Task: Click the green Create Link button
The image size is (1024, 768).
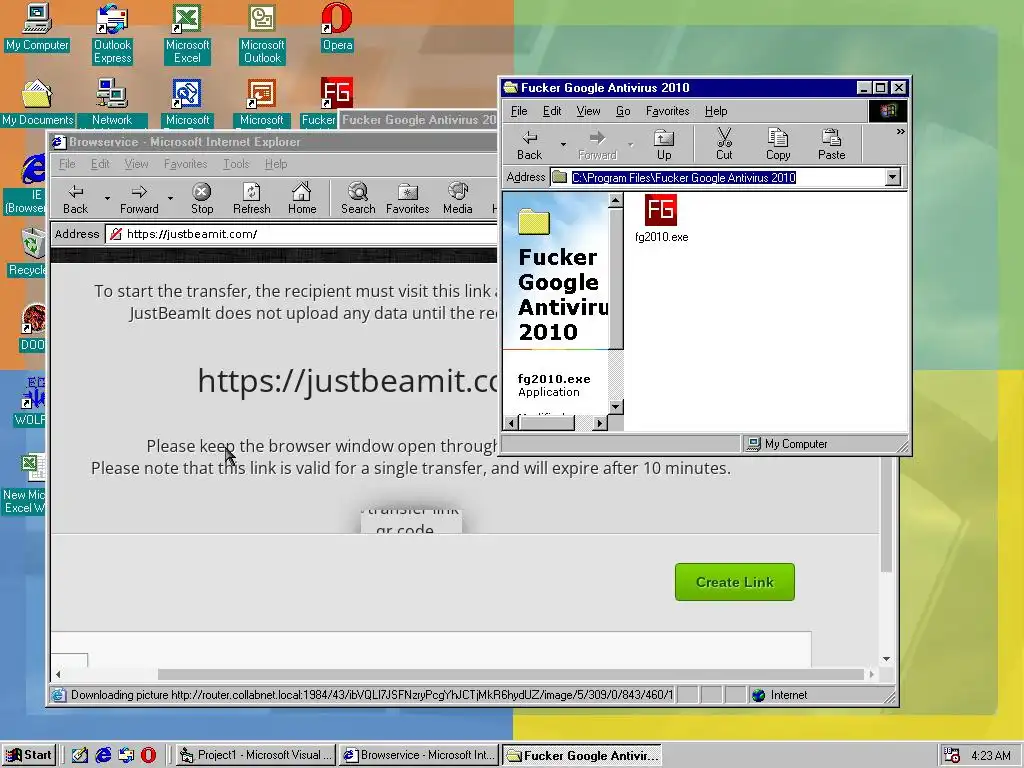Action: tap(735, 582)
